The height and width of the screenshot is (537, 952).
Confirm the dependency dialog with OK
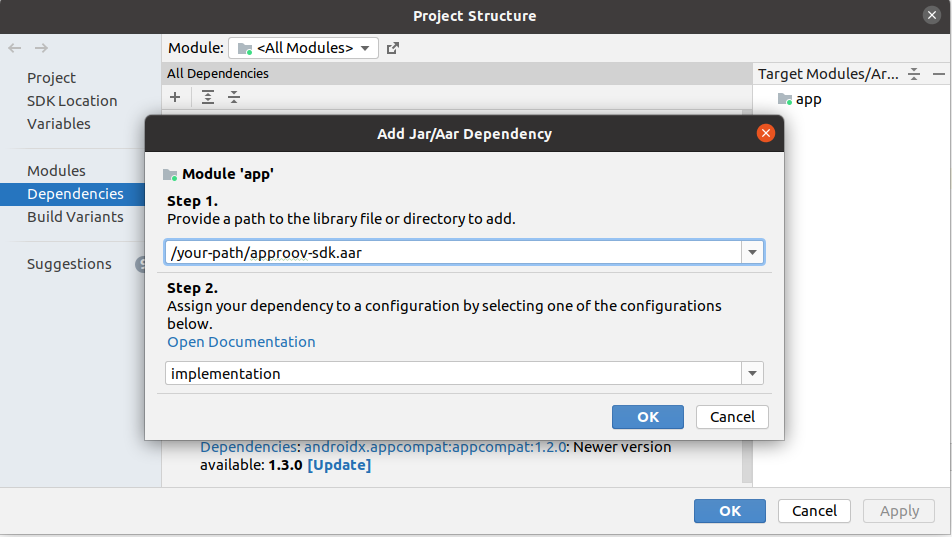point(648,417)
